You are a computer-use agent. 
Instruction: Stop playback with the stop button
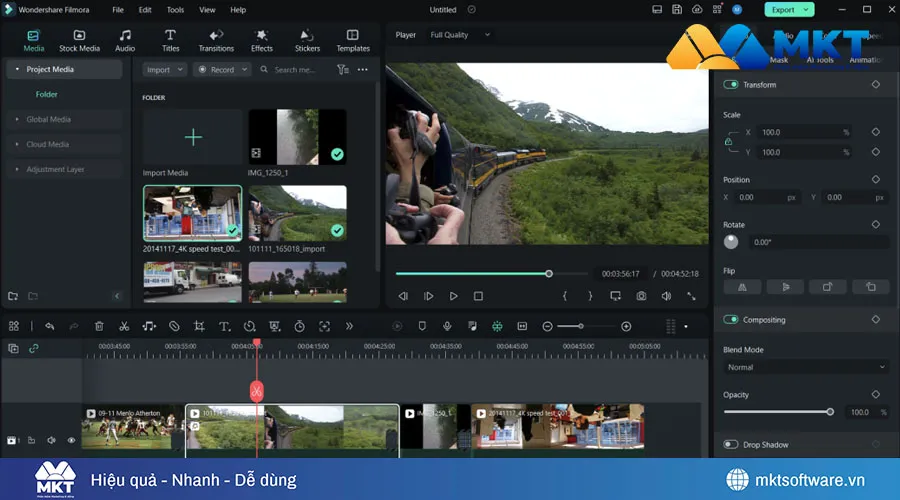[x=478, y=296]
